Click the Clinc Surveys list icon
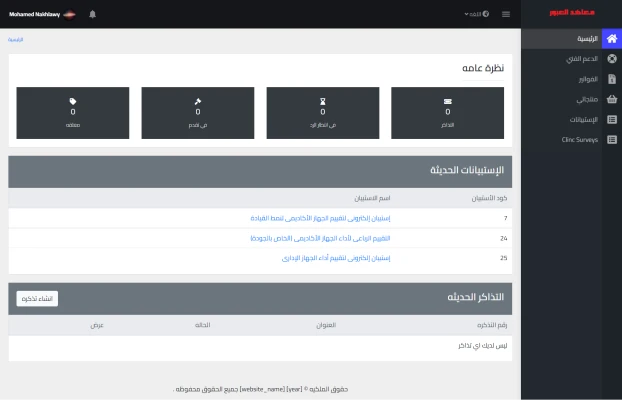Viewport: 622px width, 400px height. [x=611, y=140]
